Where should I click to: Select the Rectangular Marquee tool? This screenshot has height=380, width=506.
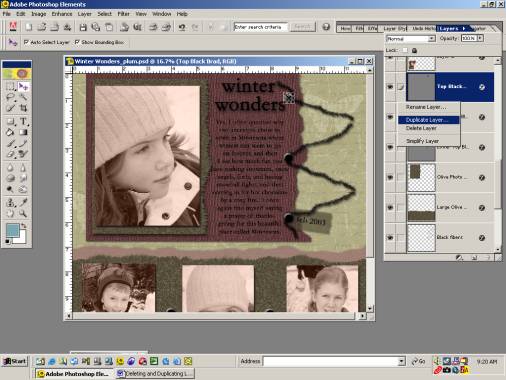pos(10,87)
